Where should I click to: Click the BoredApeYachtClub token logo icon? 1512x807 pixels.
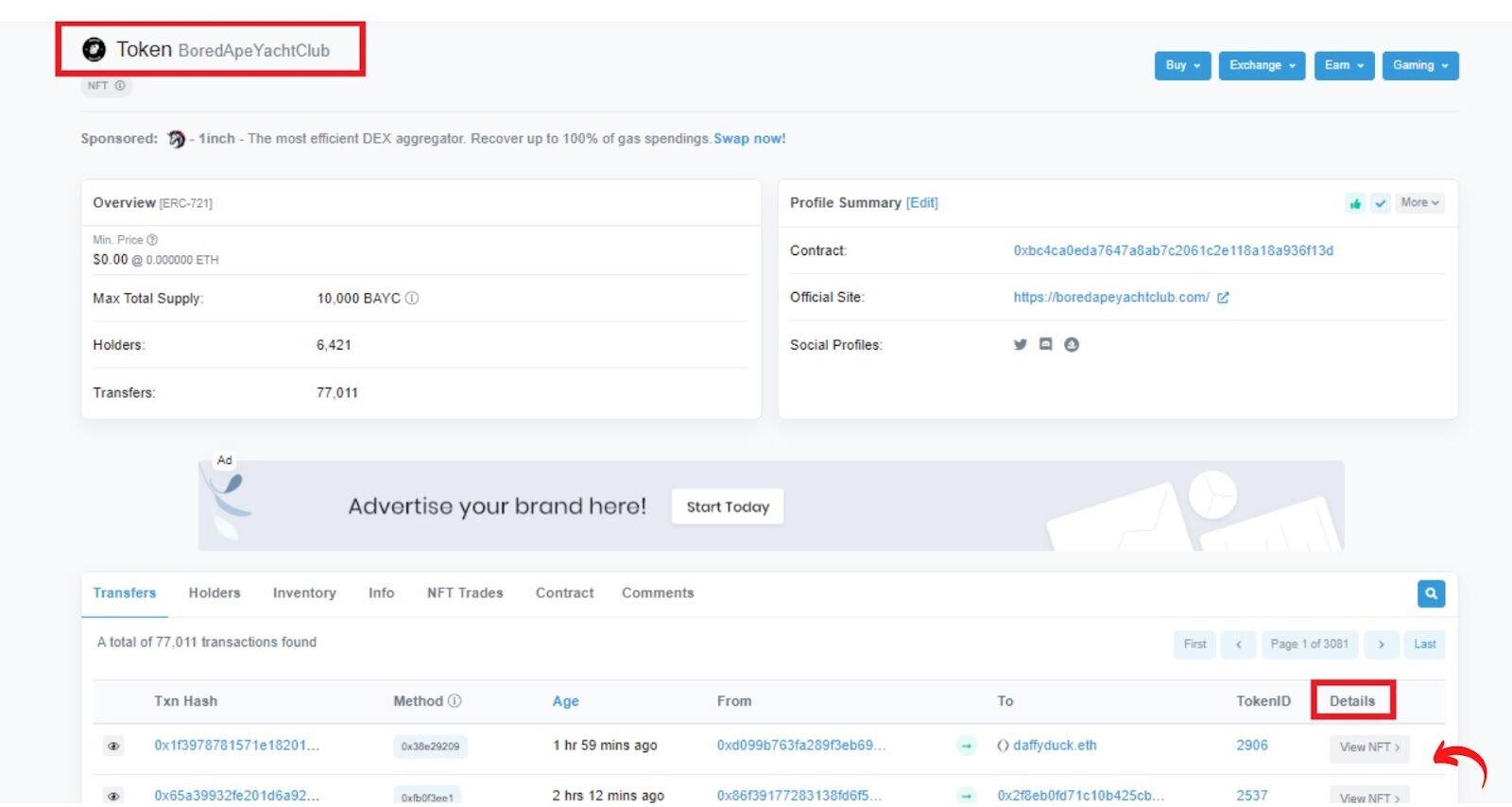[x=94, y=49]
